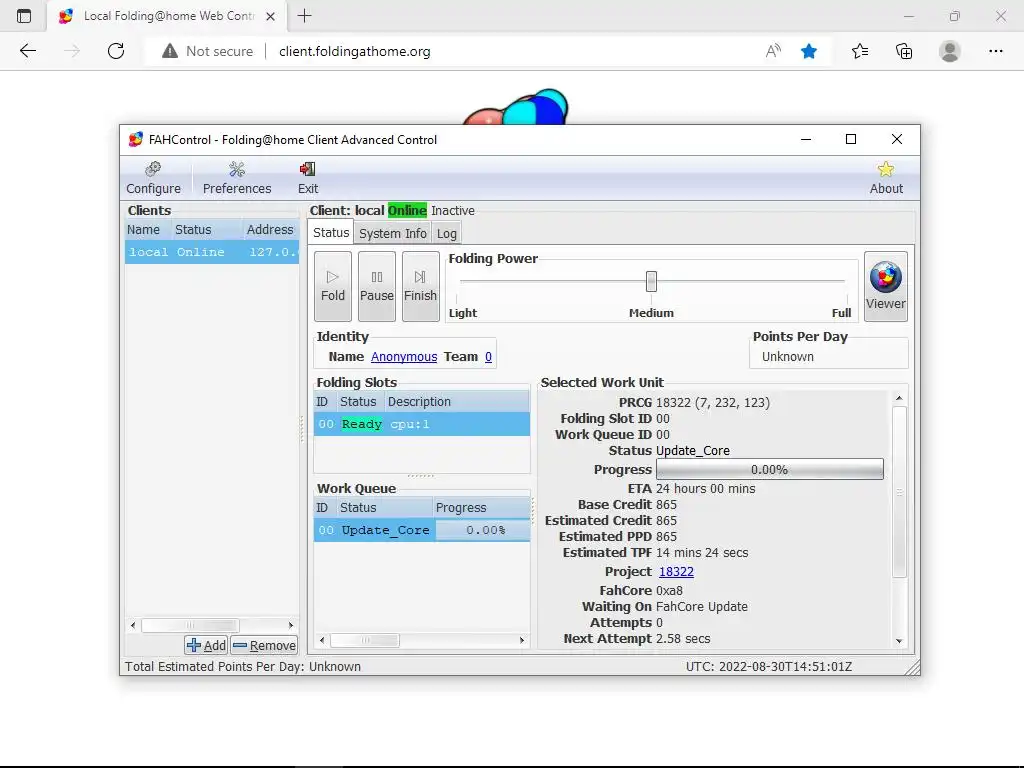Launch the protein Viewer button

[886, 286]
